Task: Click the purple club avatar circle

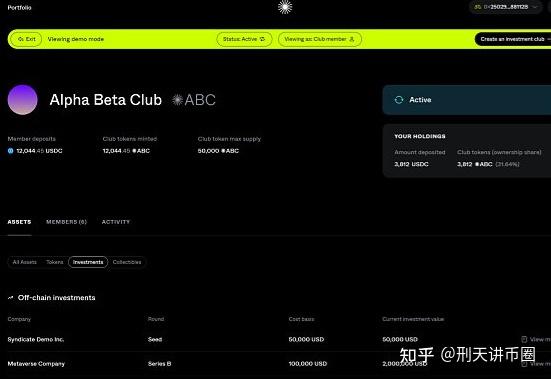Action: [x=22, y=100]
